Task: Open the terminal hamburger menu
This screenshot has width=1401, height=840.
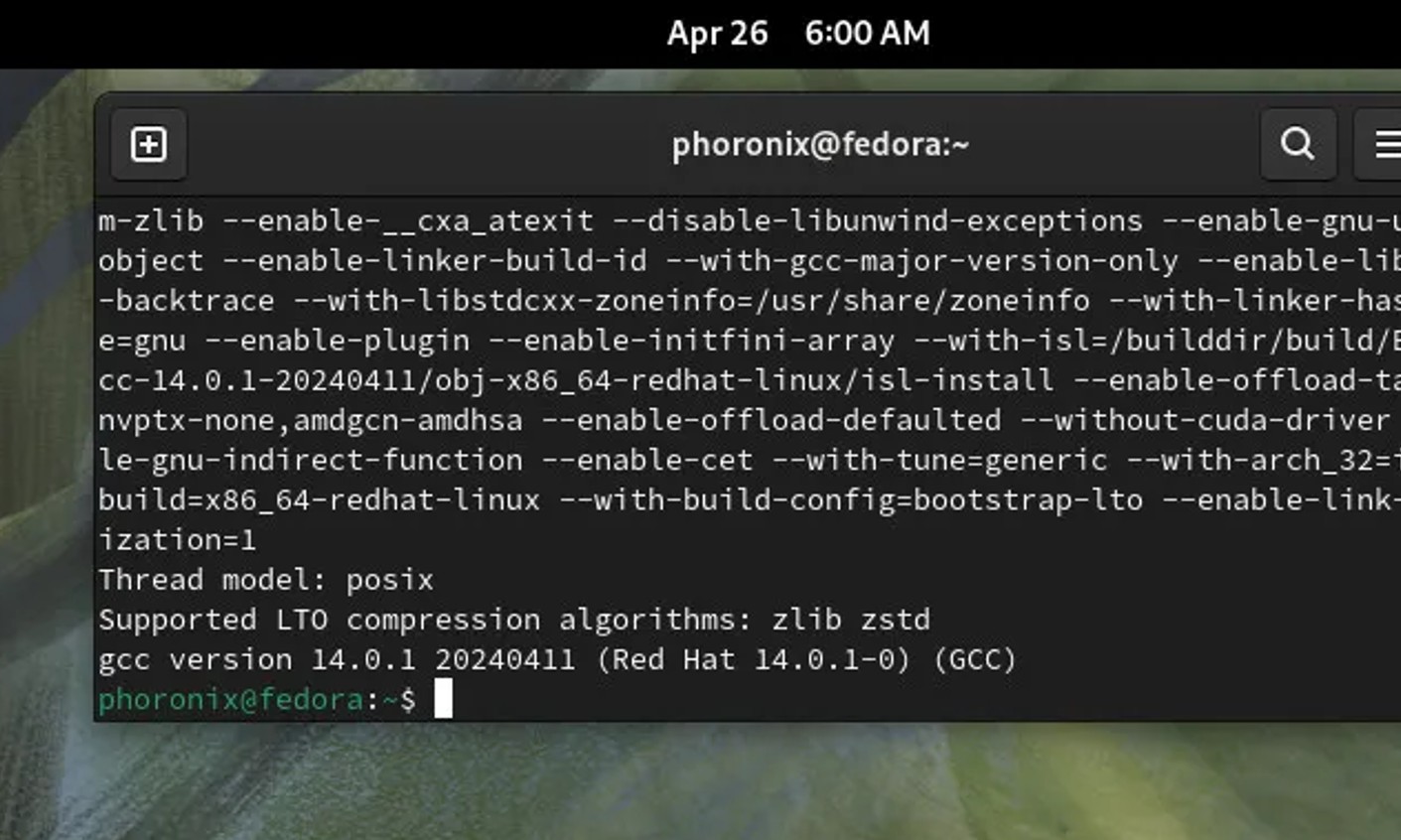Action: (x=1386, y=145)
